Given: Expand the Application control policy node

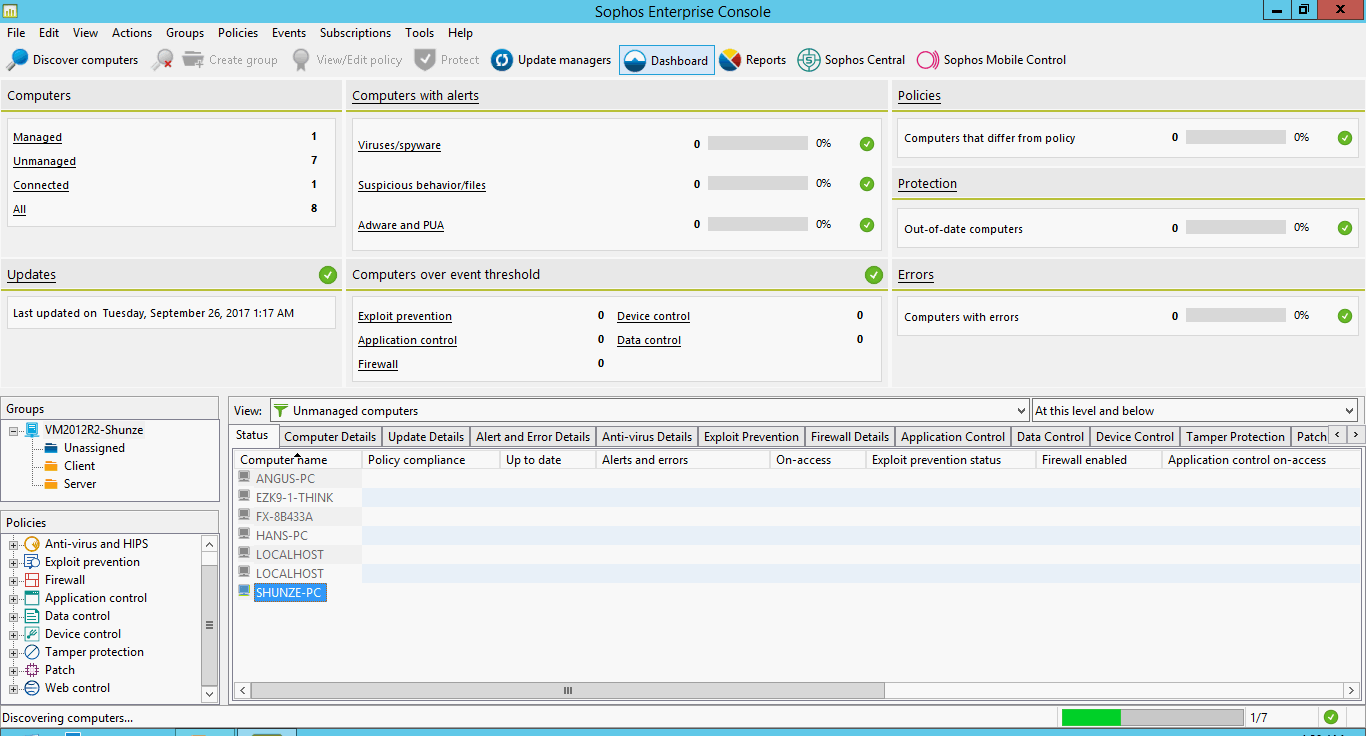Looking at the screenshot, I should coord(14,599).
